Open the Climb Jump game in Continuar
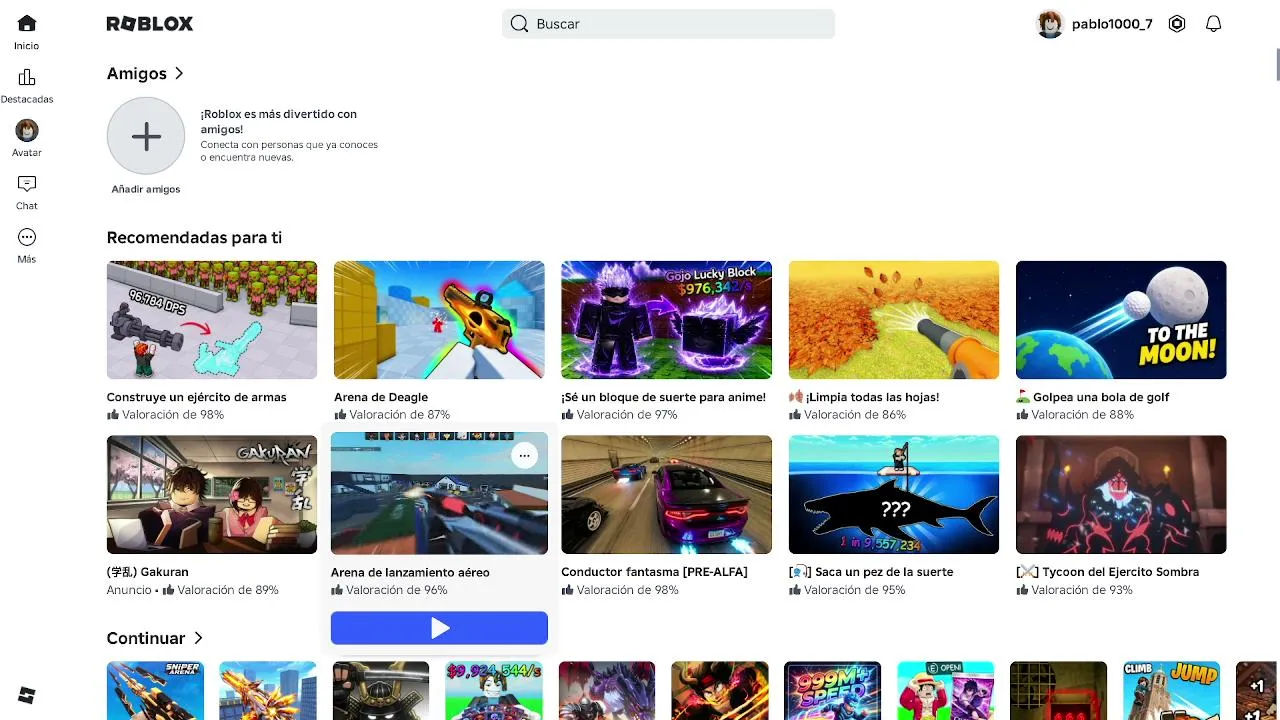Viewport: 1280px width, 720px height. pos(1172,690)
